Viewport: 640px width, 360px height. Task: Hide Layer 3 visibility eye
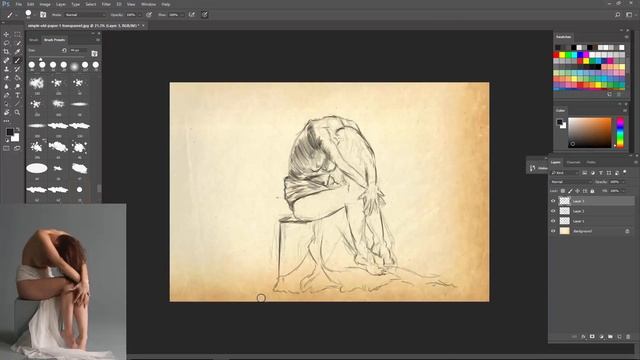coord(553,201)
